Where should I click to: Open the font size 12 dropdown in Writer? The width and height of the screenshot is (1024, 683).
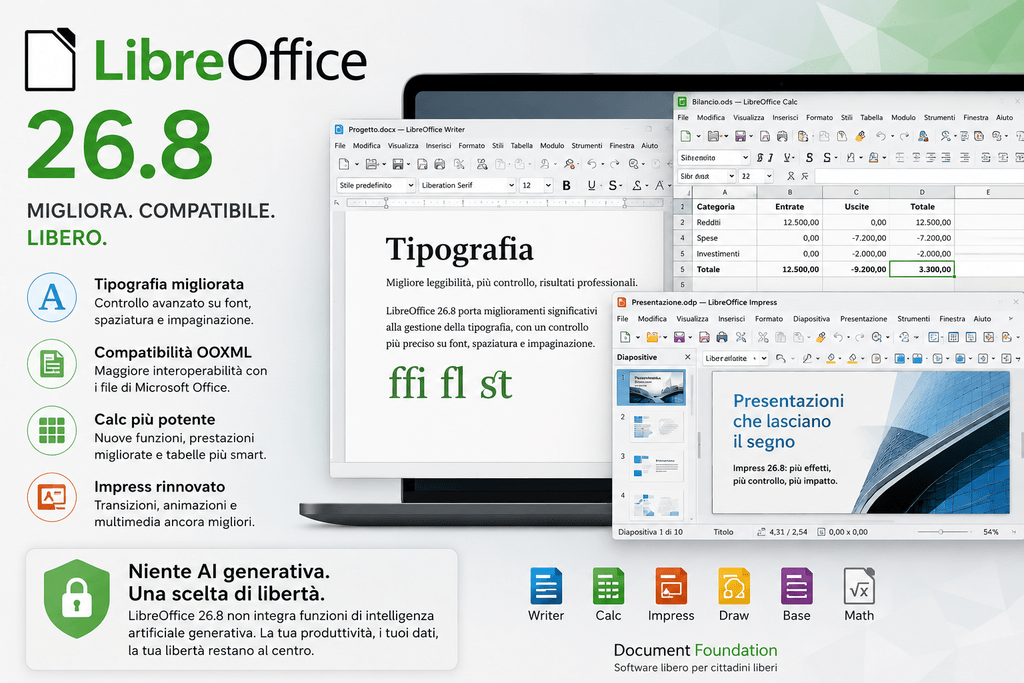click(536, 185)
